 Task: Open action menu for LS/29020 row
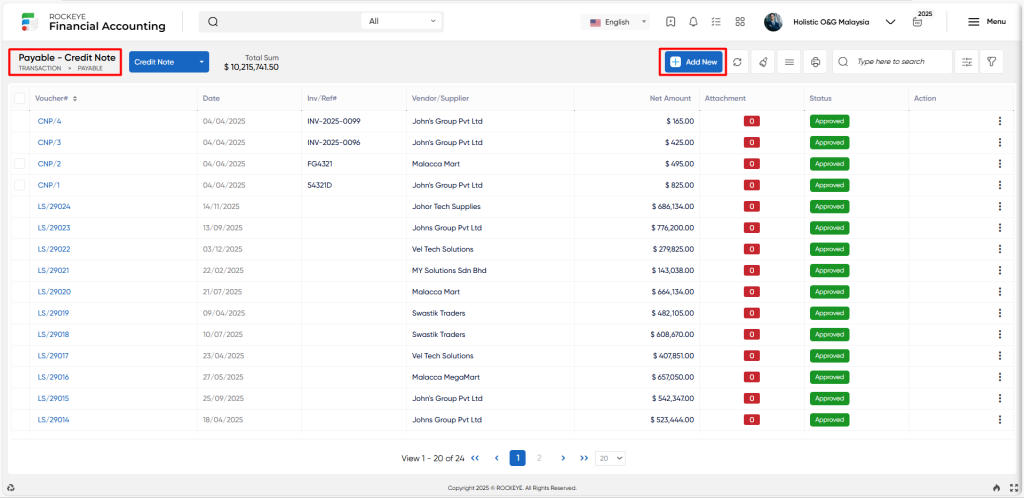pyautogui.click(x=999, y=292)
